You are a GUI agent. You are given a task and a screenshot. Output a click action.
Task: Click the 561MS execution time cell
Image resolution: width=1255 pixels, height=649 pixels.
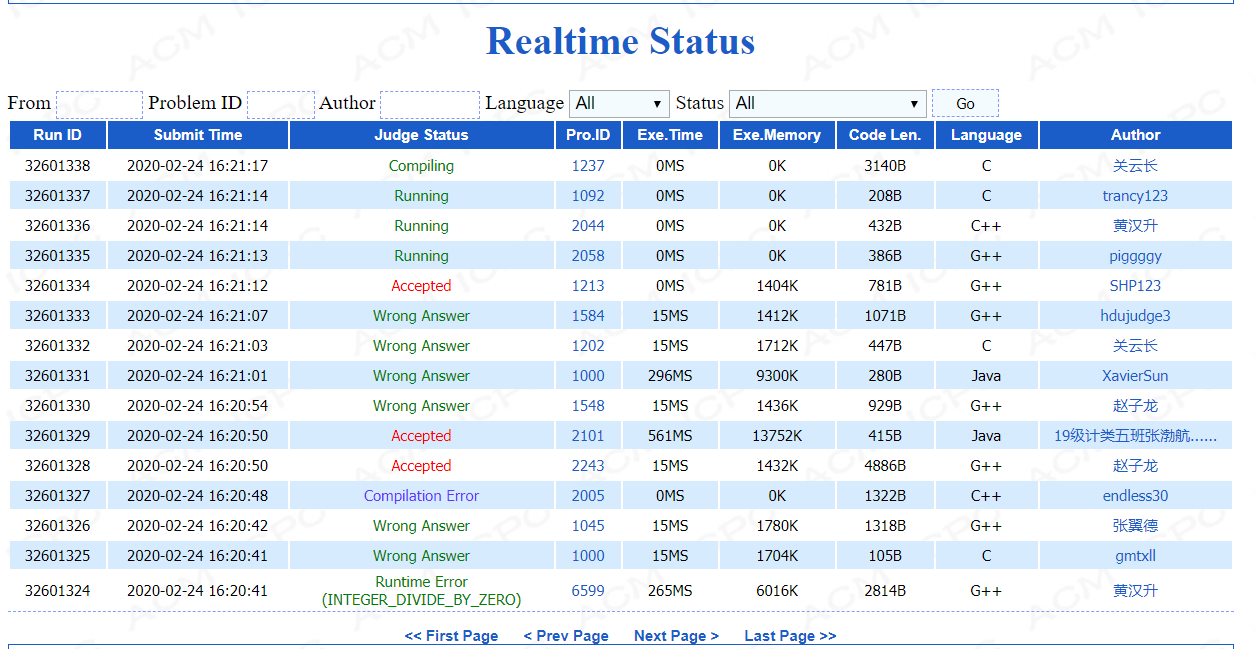point(670,436)
